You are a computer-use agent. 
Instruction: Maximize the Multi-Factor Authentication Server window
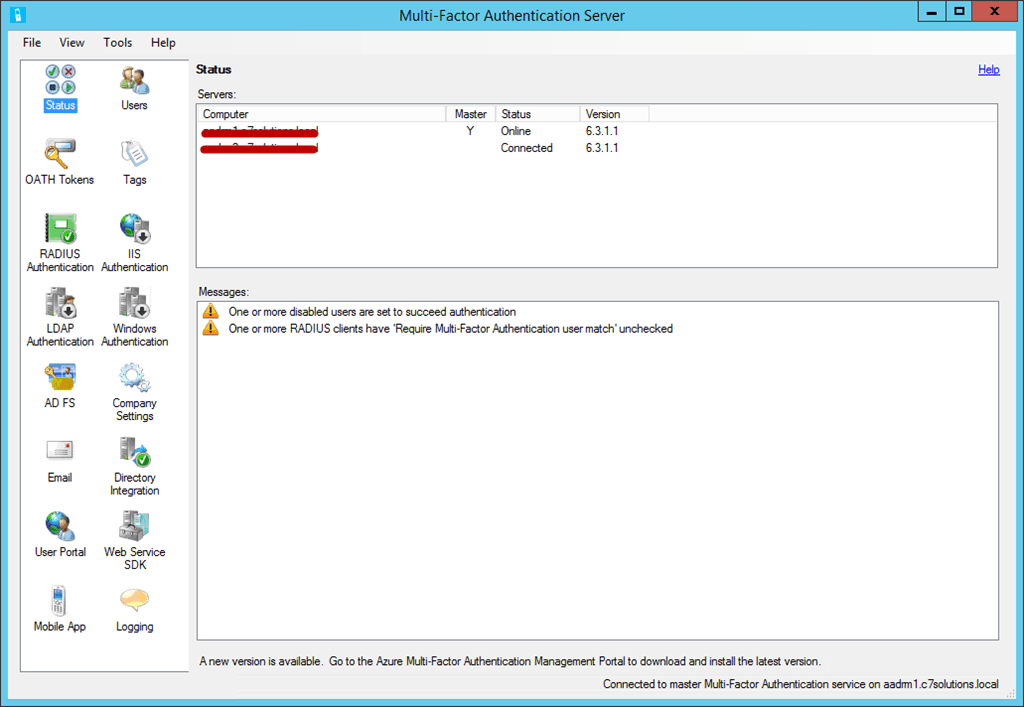coord(959,12)
